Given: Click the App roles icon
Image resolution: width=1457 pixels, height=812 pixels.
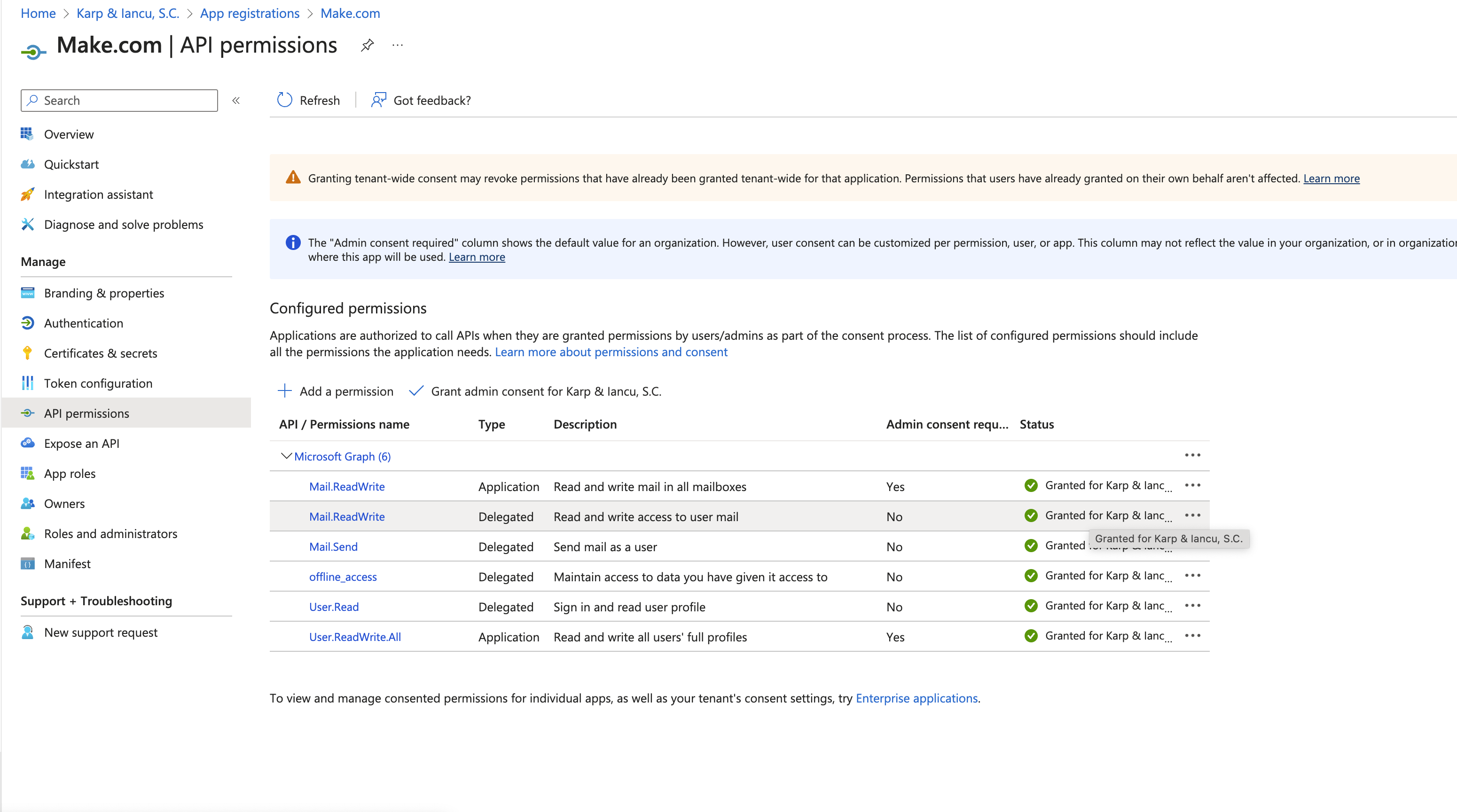Looking at the screenshot, I should pyautogui.click(x=27, y=473).
